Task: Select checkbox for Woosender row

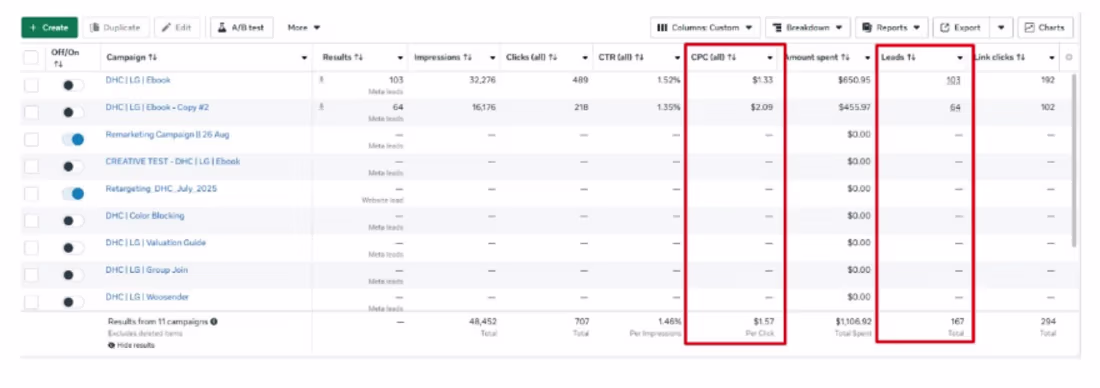Action: point(32,302)
